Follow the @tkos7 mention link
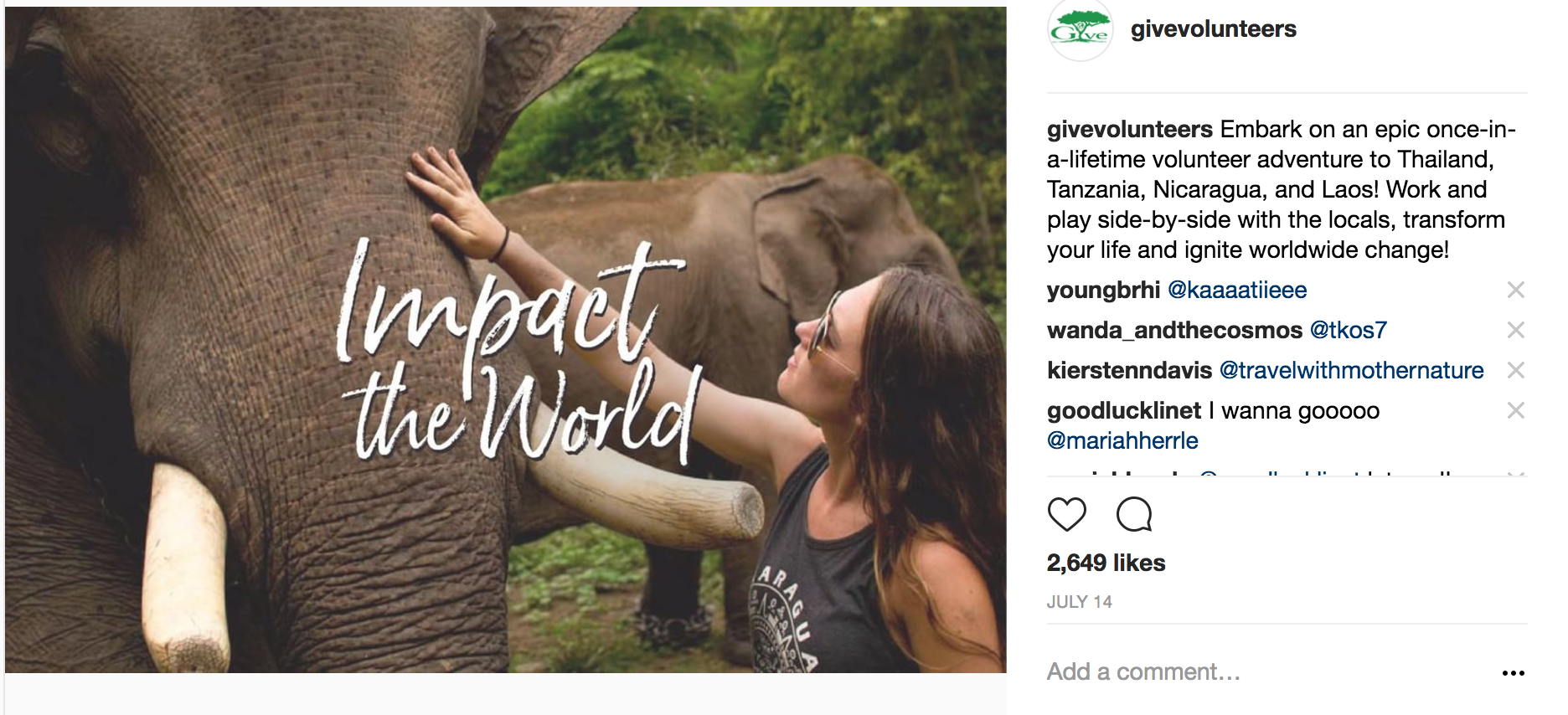The image size is (1568, 715). [x=1348, y=331]
